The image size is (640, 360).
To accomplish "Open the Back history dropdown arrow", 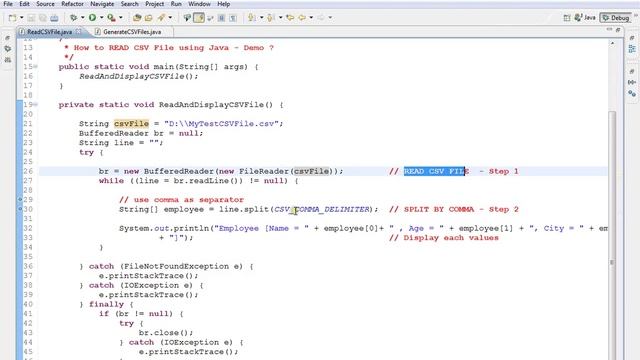I will (x=311, y=18).
